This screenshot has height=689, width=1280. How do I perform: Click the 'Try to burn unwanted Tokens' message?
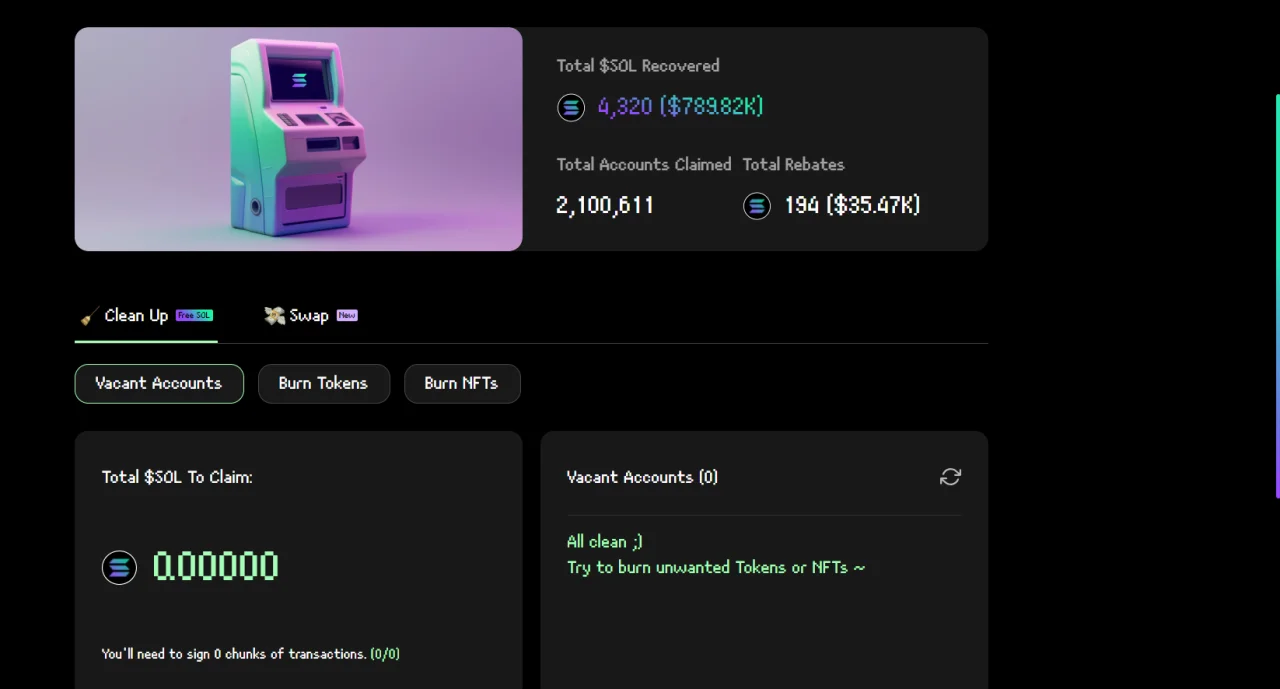[x=716, y=567]
